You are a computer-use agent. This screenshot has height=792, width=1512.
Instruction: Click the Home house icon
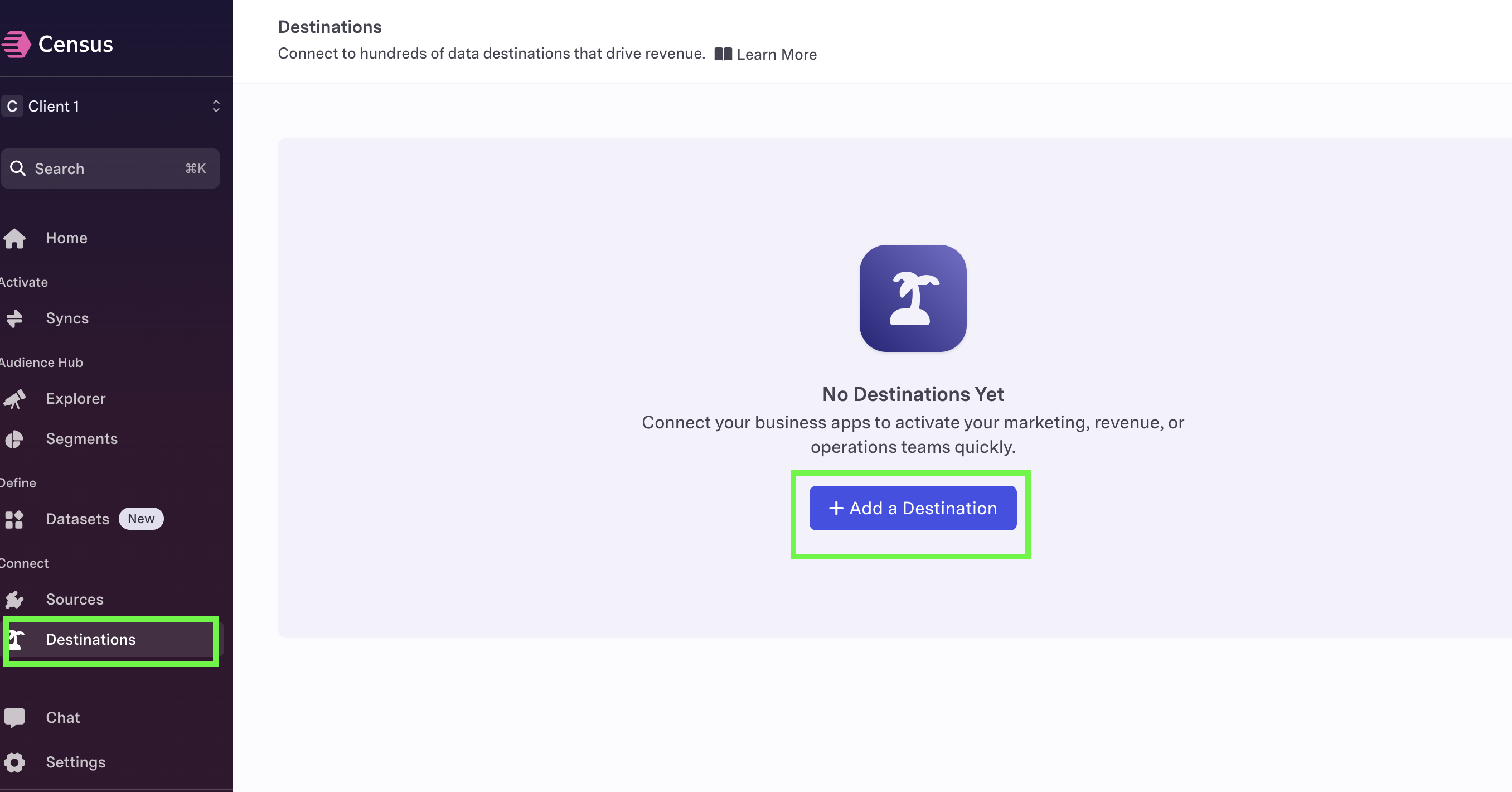(14, 238)
